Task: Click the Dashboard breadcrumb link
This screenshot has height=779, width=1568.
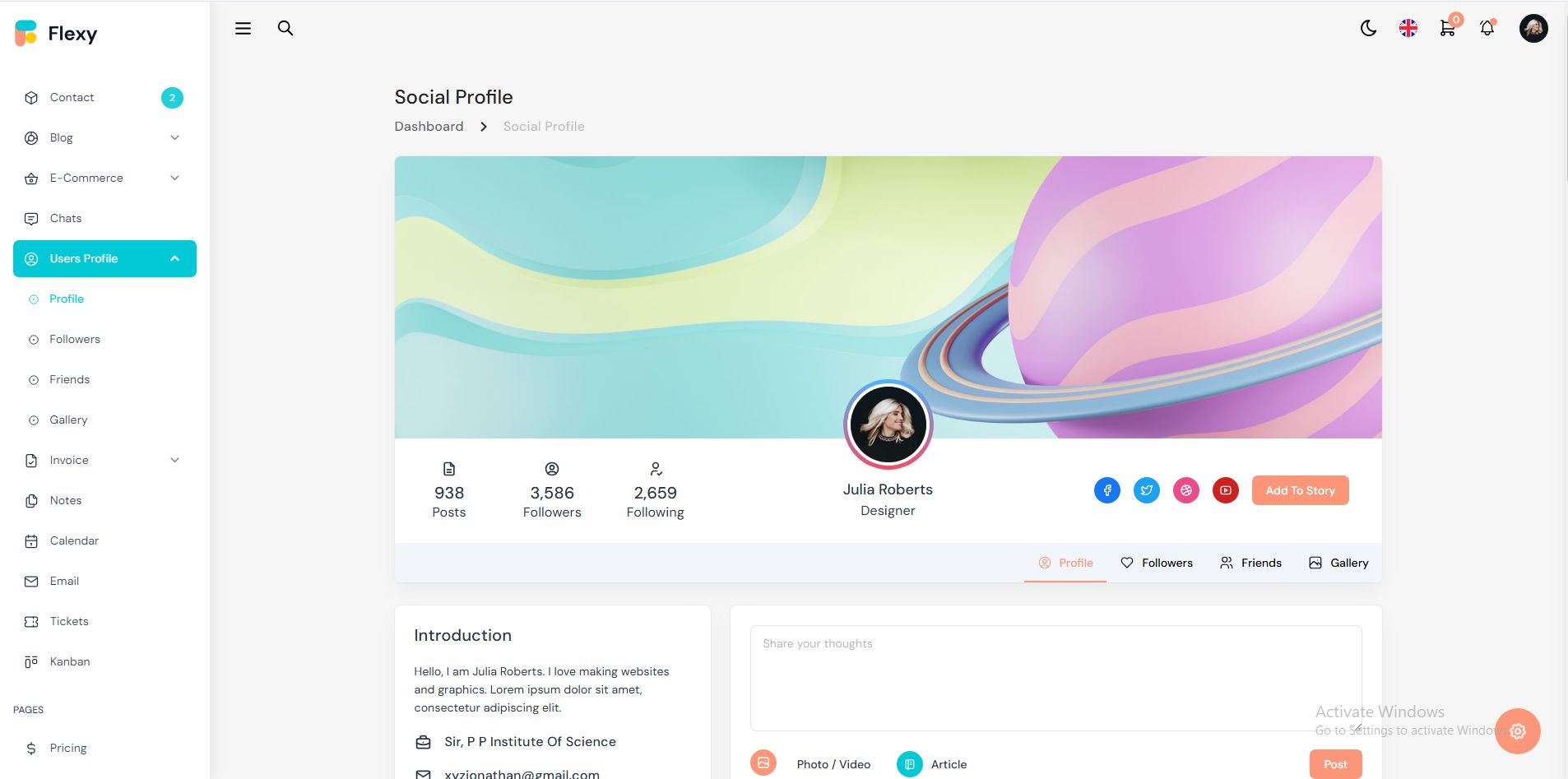Action: pyautogui.click(x=429, y=126)
